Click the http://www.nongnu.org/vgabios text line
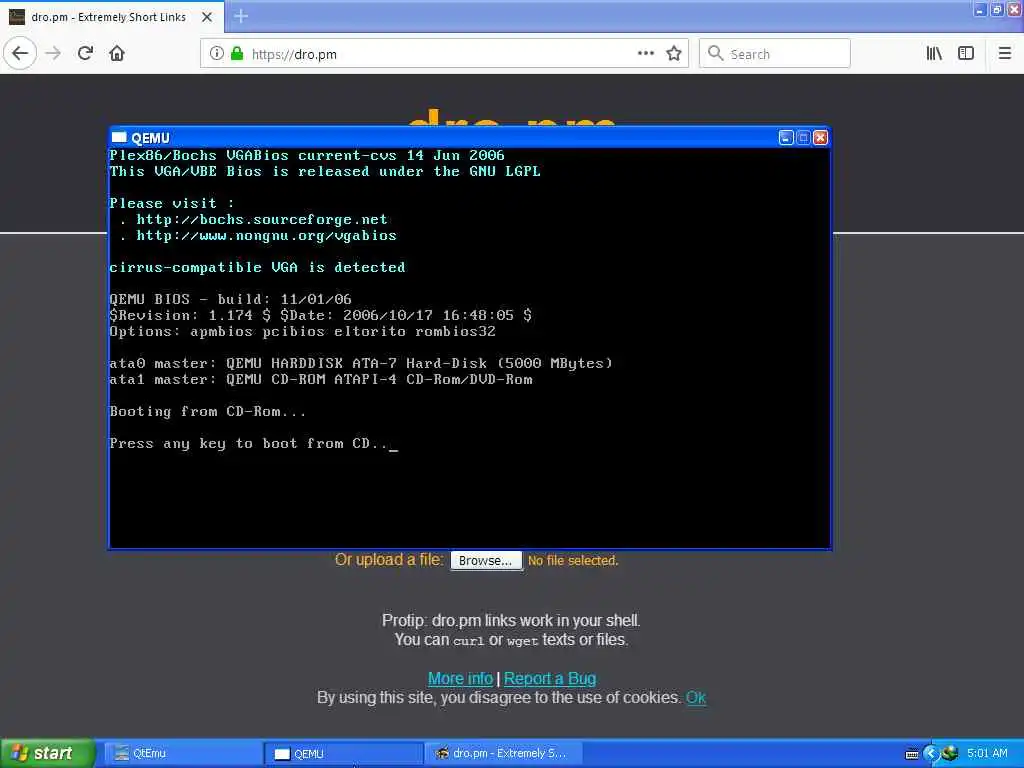This screenshot has height=768, width=1024. pyautogui.click(x=266, y=236)
